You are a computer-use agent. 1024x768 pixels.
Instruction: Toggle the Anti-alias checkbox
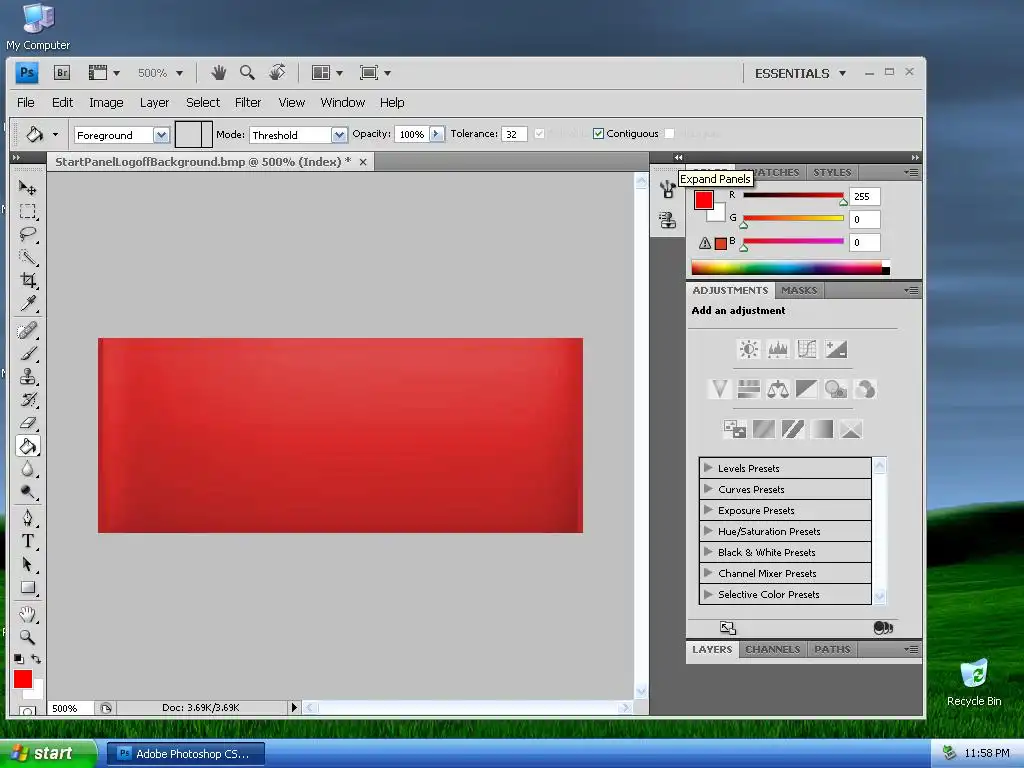539,134
